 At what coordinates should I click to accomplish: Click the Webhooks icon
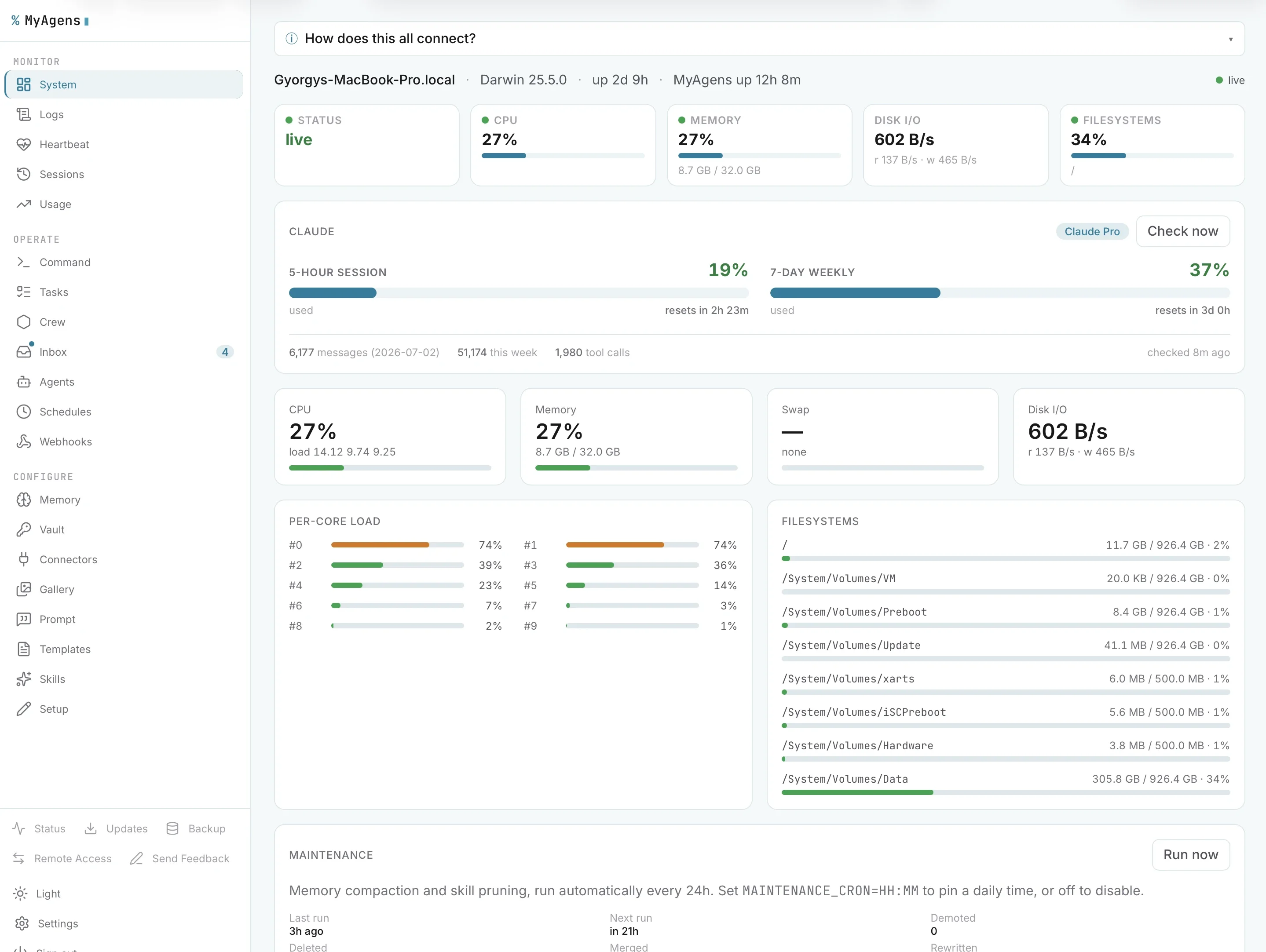pos(23,441)
